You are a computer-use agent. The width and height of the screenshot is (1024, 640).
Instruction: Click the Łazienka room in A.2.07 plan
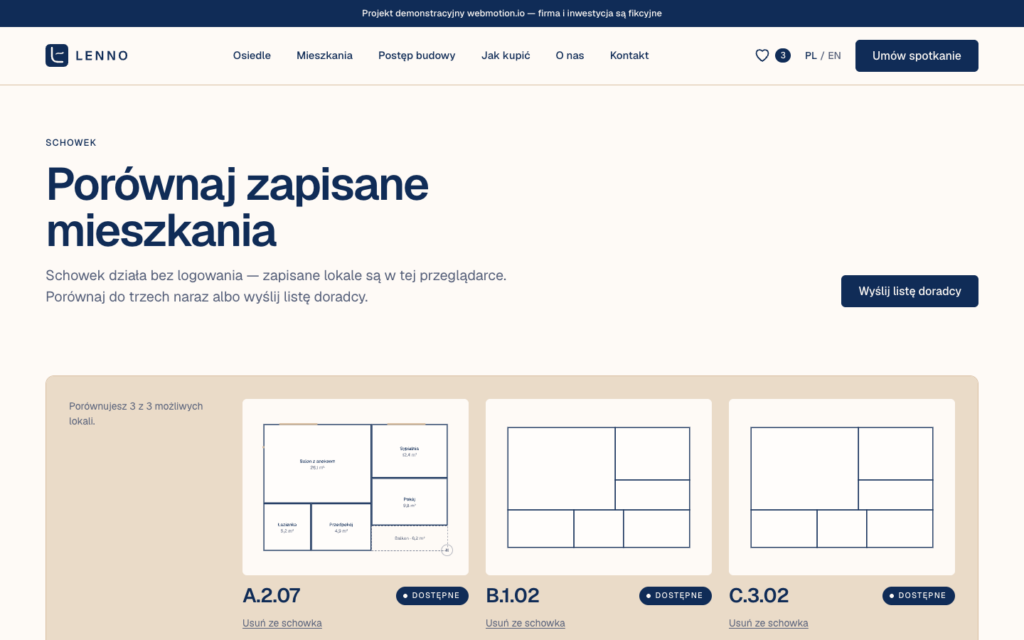[287, 527]
